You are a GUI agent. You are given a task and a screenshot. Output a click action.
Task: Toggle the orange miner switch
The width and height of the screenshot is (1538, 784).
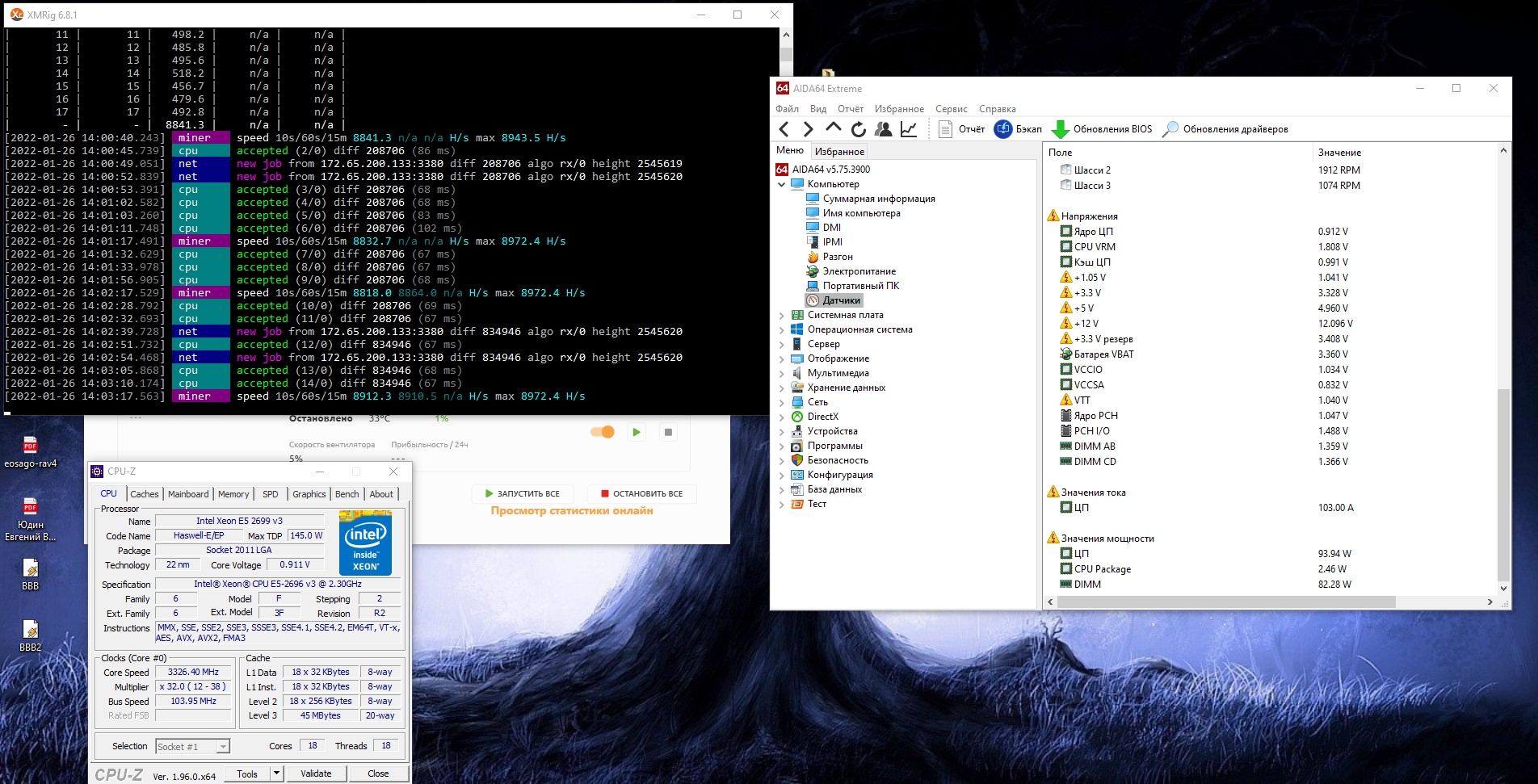[603, 432]
